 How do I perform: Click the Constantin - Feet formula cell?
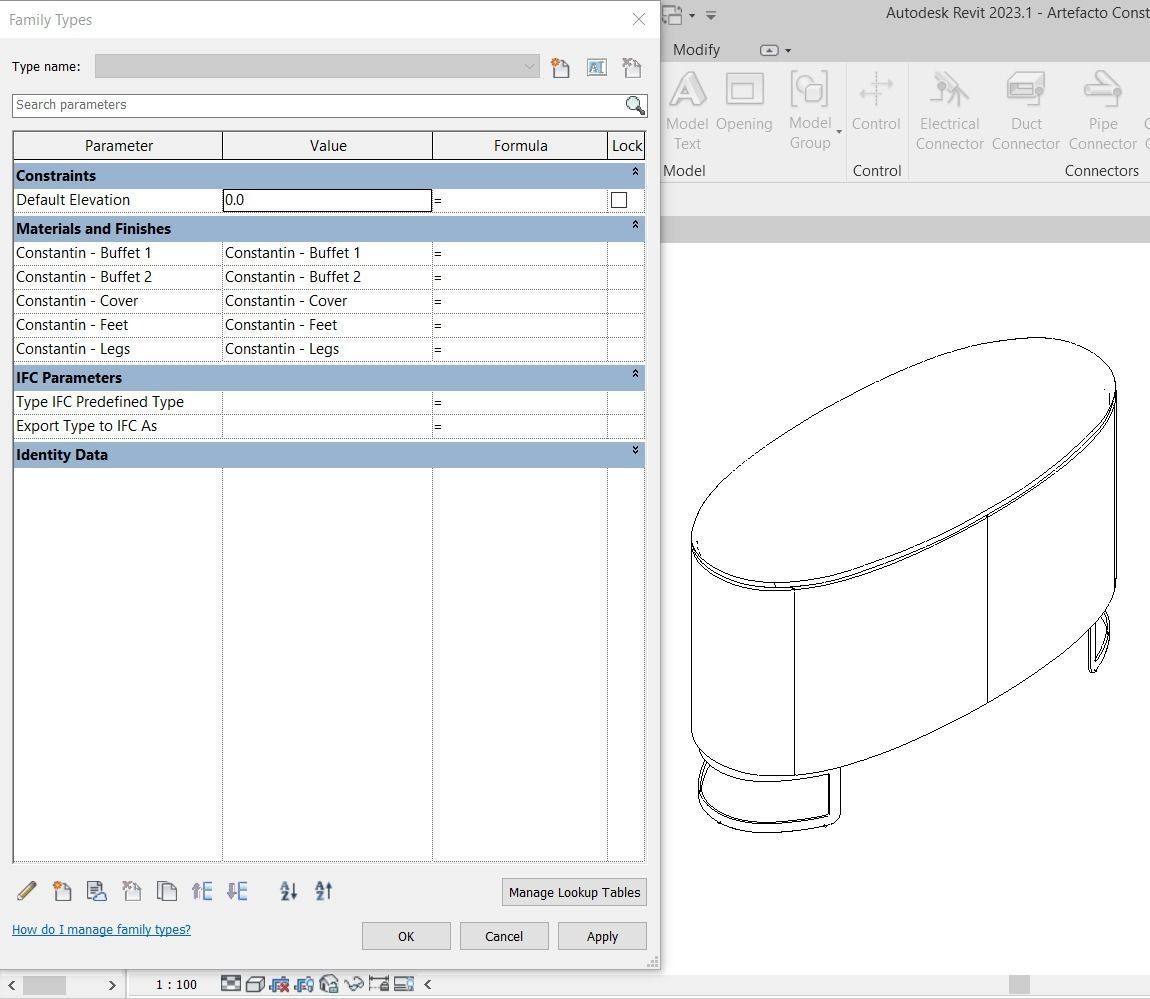coord(520,325)
